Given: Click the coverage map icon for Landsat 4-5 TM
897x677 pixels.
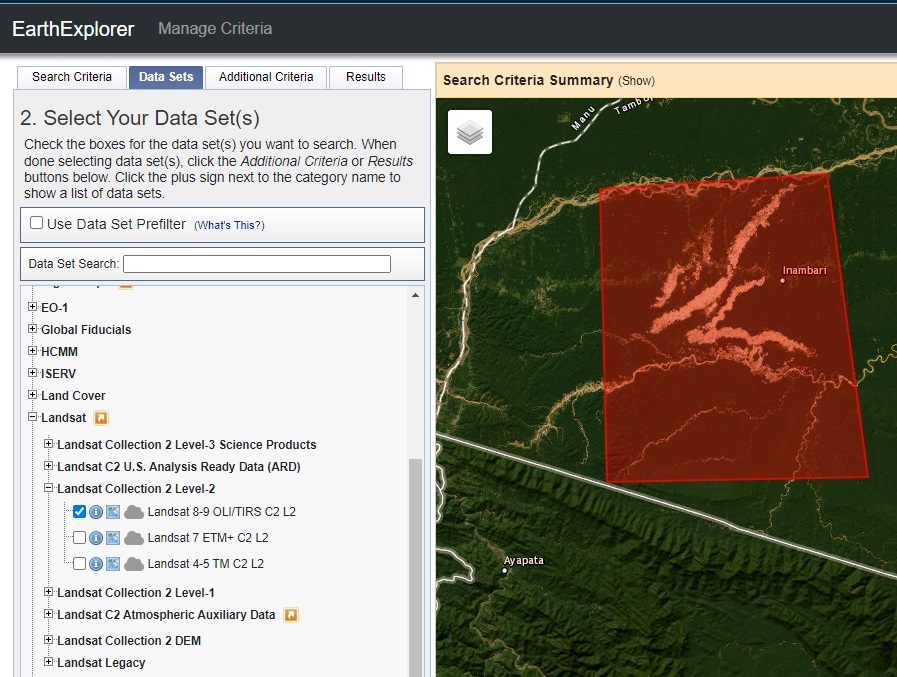Looking at the screenshot, I should (113, 564).
